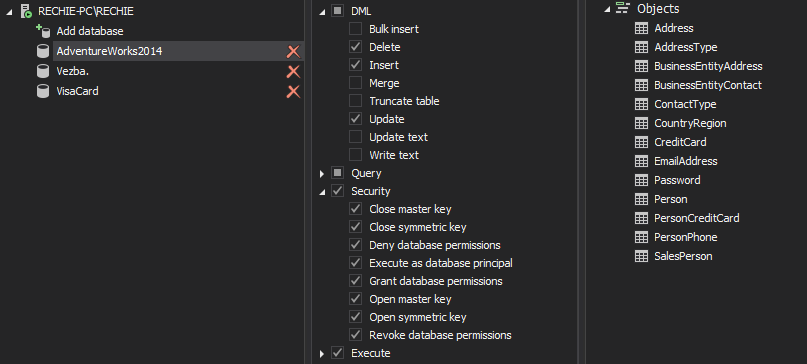807x364 pixels.
Task: Click the Security group label
Action: [371, 191]
